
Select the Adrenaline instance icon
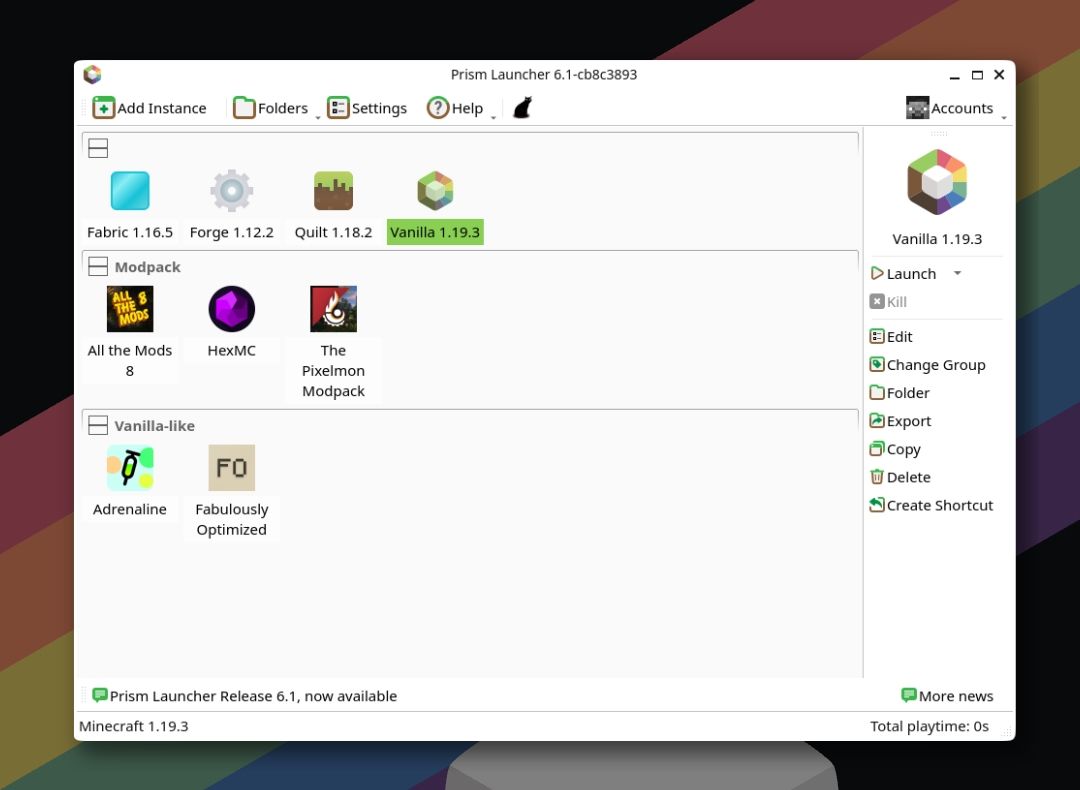[x=129, y=468]
